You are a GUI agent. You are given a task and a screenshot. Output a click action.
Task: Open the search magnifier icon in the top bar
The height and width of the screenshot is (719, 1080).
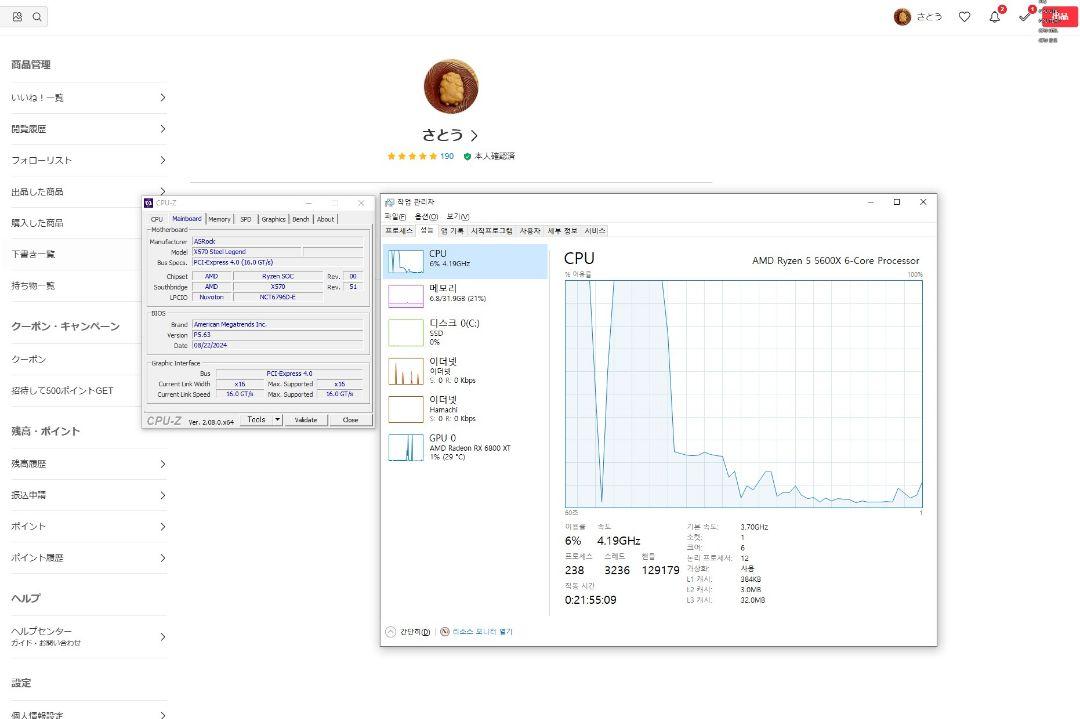pyautogui.click(x=37, y=17)
